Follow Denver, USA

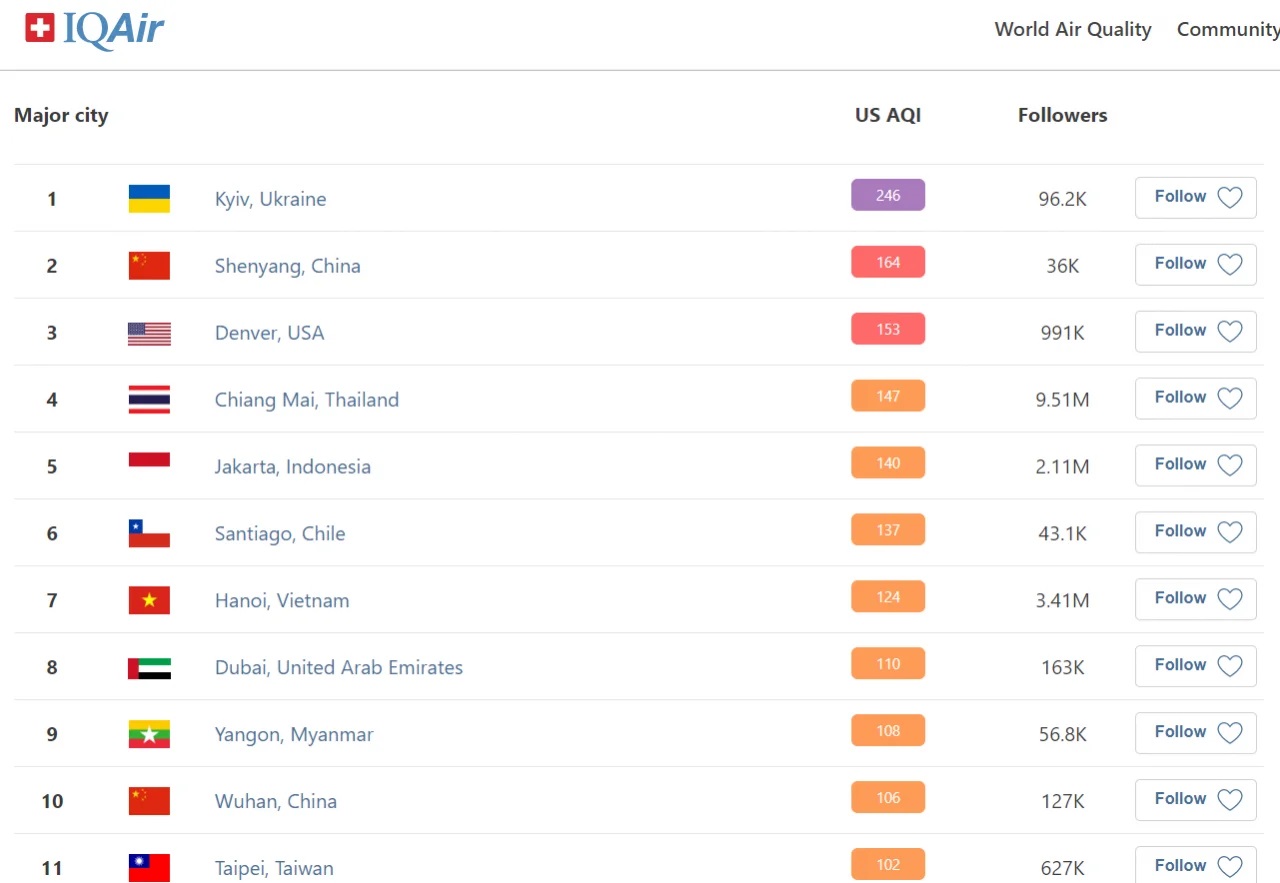(1195, 332)
